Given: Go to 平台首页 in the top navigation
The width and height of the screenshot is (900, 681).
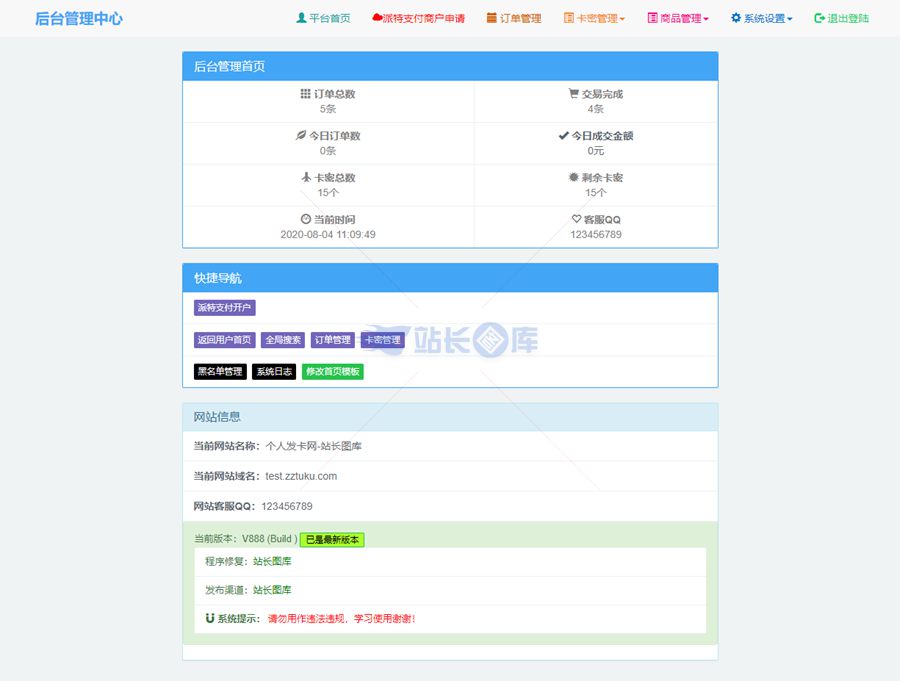Looking at the screenshot, I should 323,18.
